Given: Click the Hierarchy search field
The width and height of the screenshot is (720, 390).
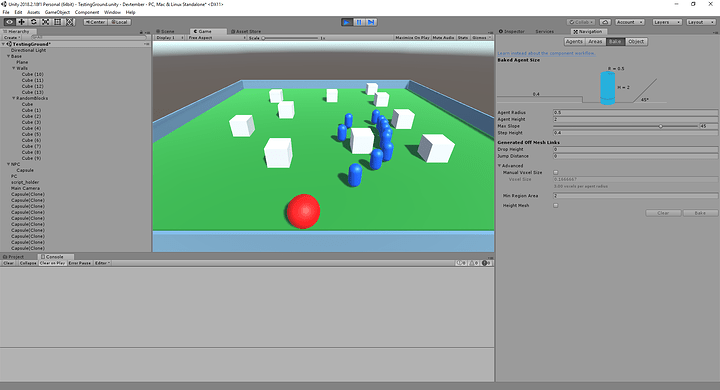Looking at the screenshot, I should (x=88, y=38).
